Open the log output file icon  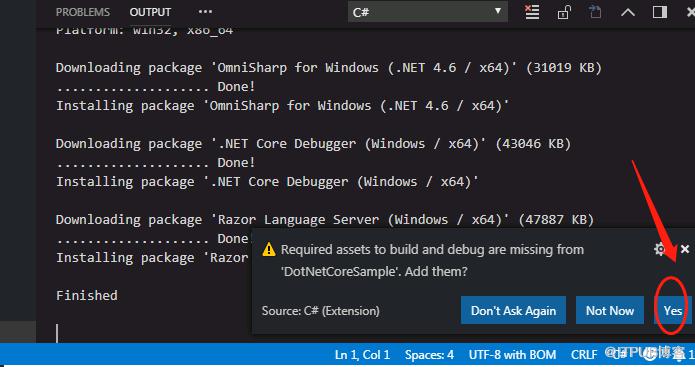[595, 12]
